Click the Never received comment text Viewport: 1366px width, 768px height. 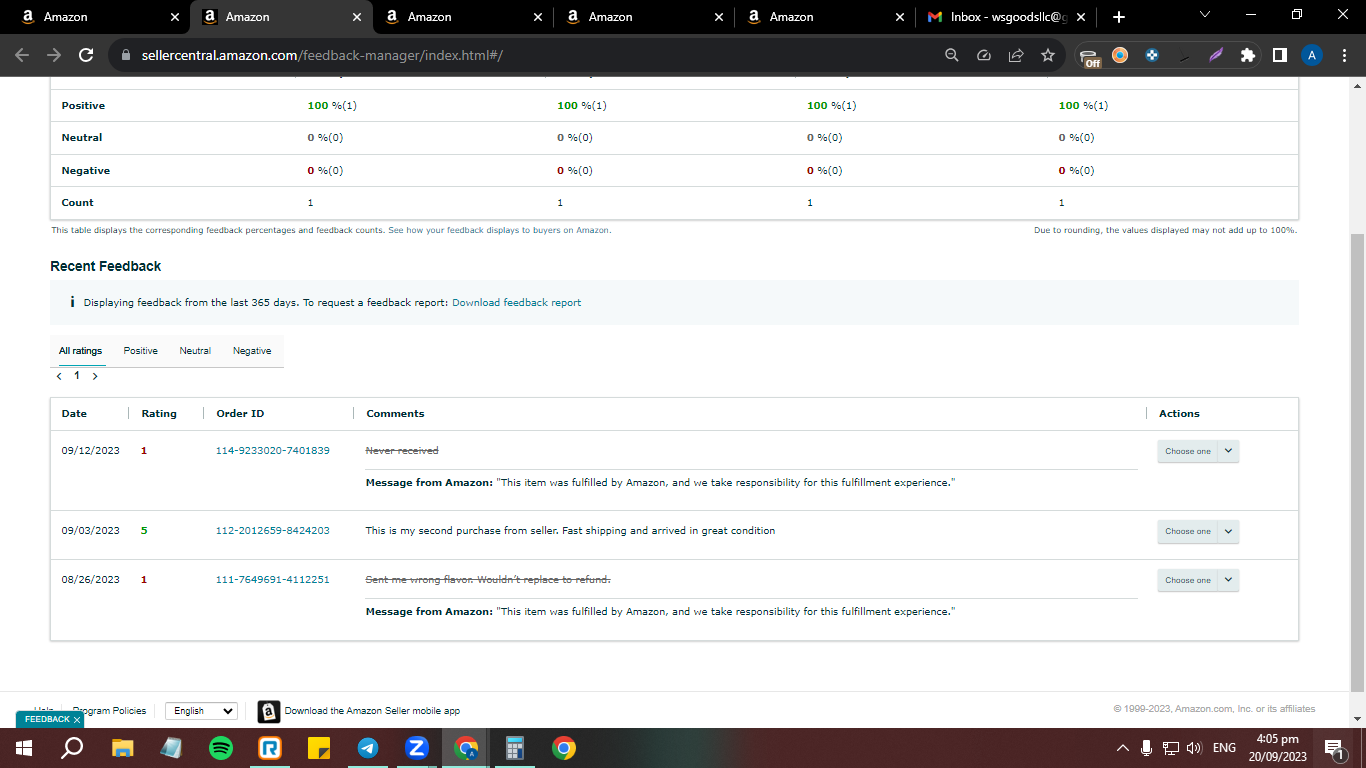pyautogui.click(x=402, y=451)
